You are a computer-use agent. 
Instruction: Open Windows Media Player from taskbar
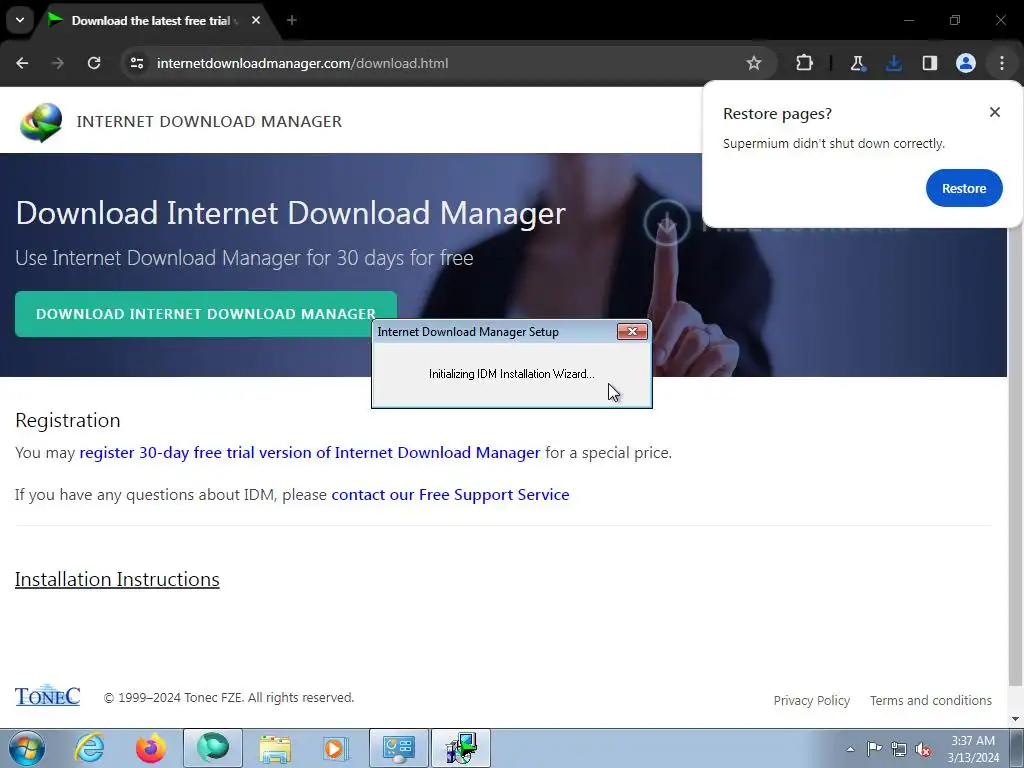(x=336, y=748)
